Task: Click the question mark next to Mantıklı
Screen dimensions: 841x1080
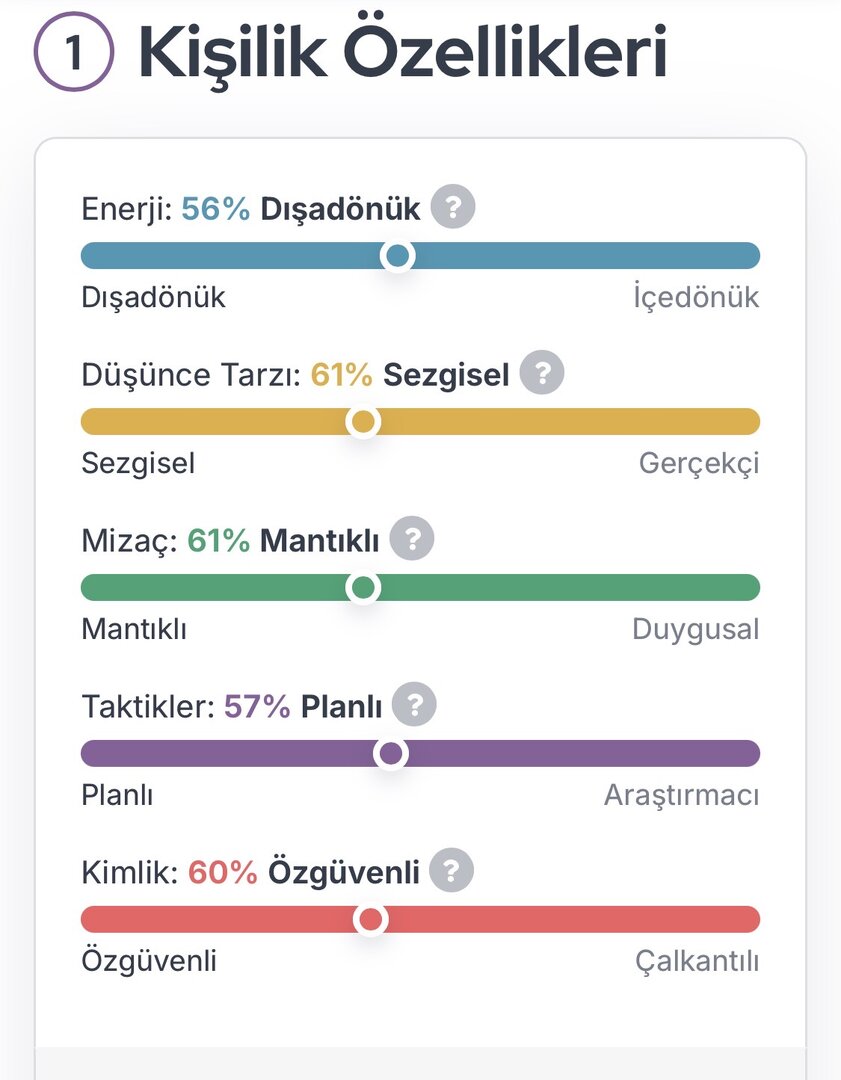Action: click(411, 540)
